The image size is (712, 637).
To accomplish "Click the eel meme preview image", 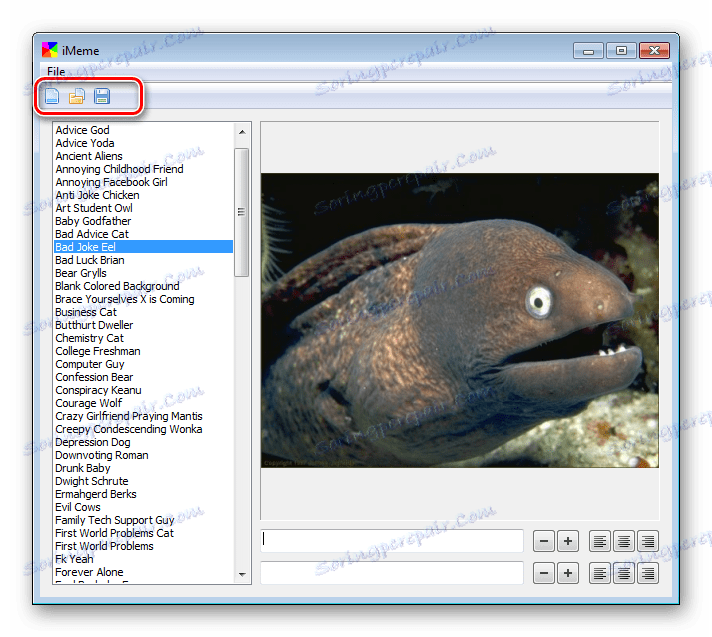I will (460, 320).
